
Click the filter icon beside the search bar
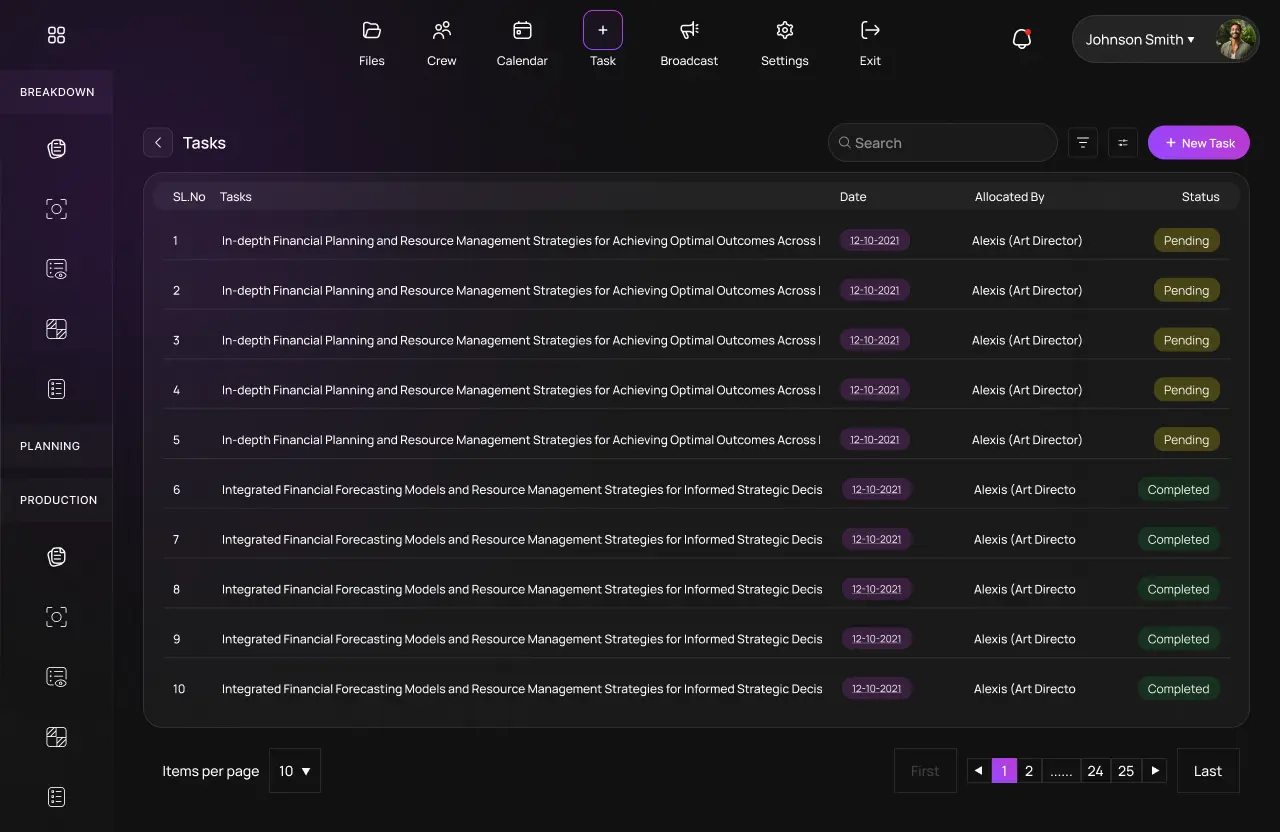(x=1082, y=142)
